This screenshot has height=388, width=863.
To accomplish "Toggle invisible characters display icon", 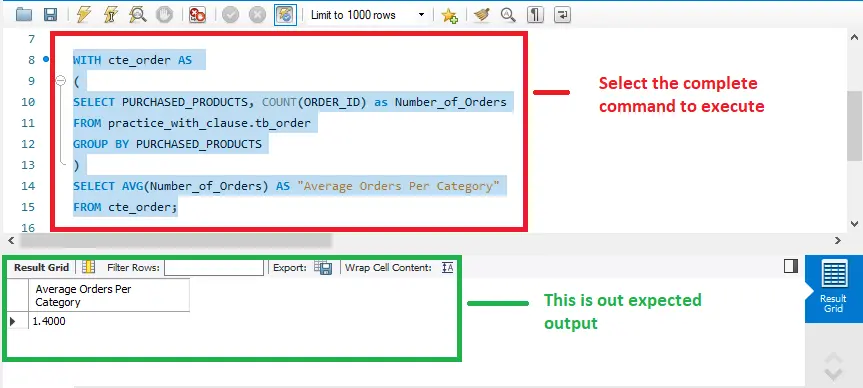I will click(534, 14).
